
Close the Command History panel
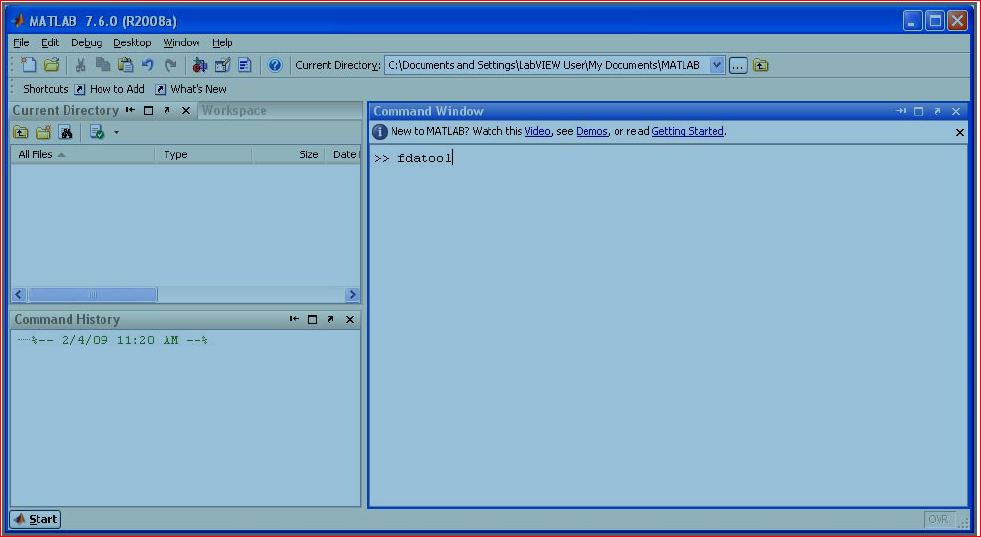tap(350, 319)
